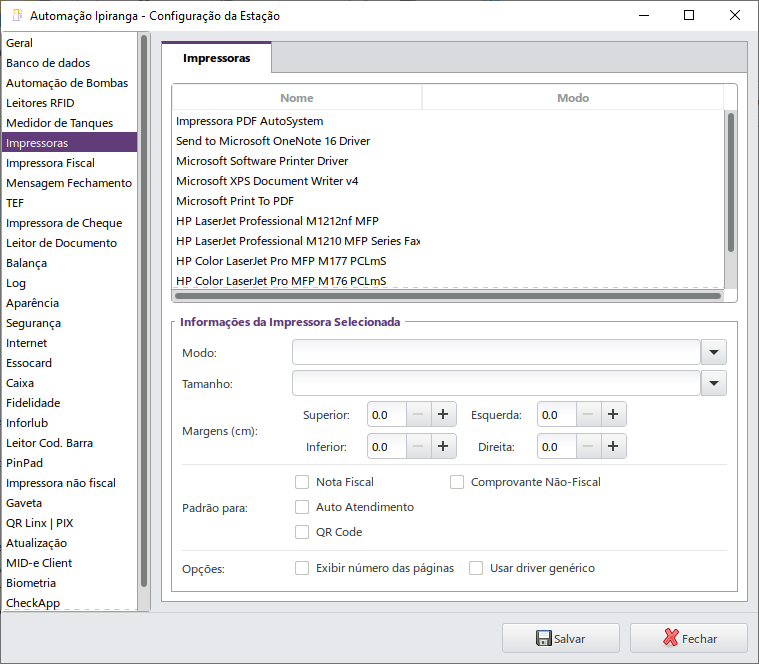Image resolution: width=759 pixels, height=664 pixels.
Task: Click the floppy disk Salvar icon
Action: [544, 638]
